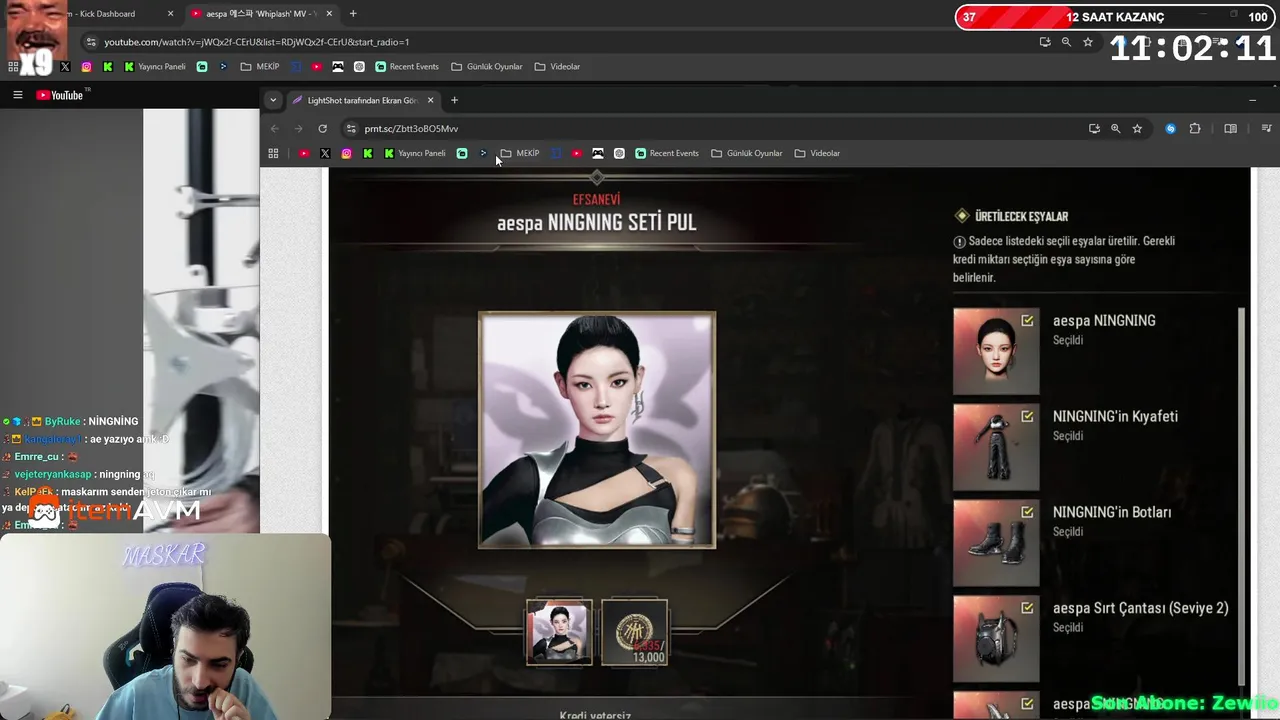Open Recent Events bookmark in back window
This screenshot has width=1280, height=720.
point(407,67)
